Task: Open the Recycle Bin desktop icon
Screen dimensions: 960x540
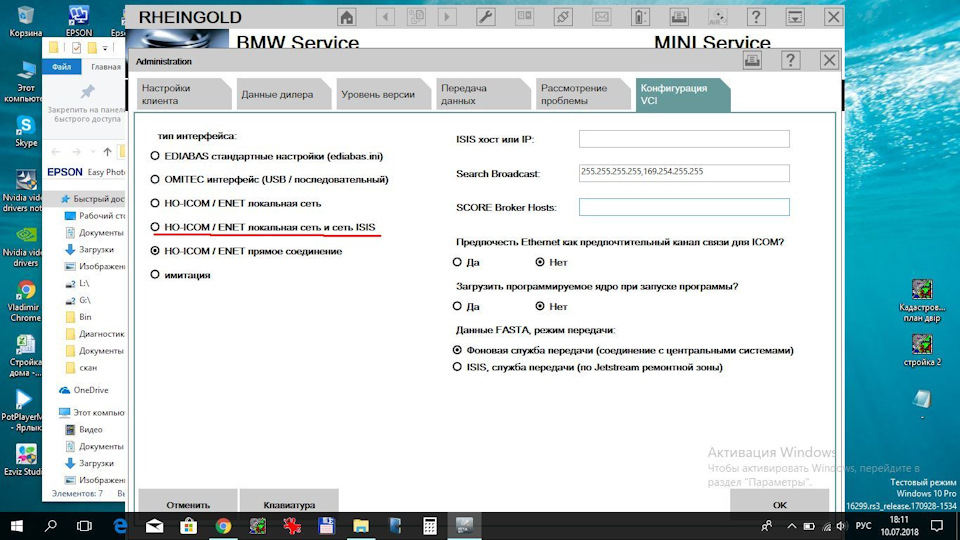Action: (26, 21)
